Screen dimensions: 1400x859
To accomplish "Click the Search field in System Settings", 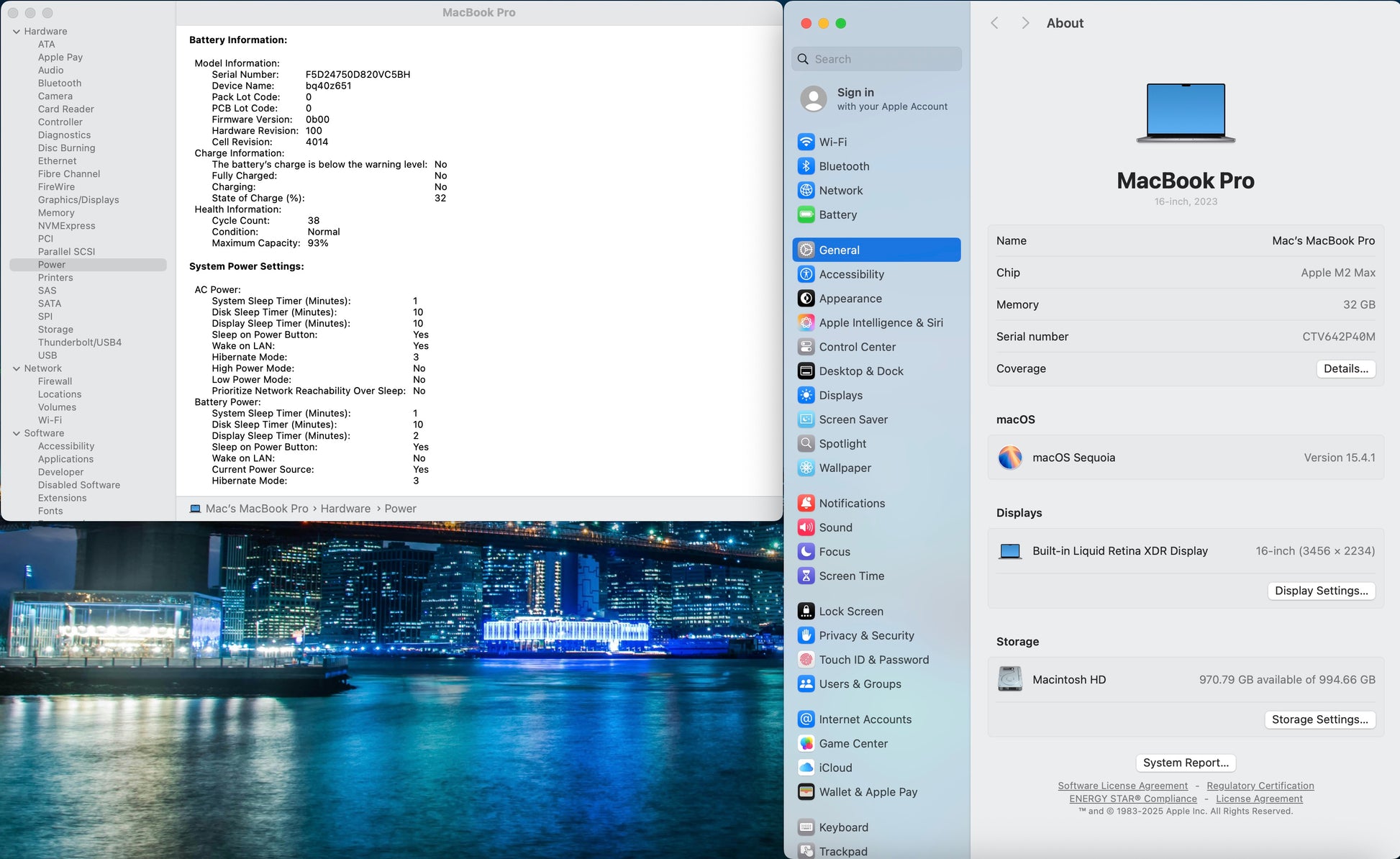I will 878,59.
